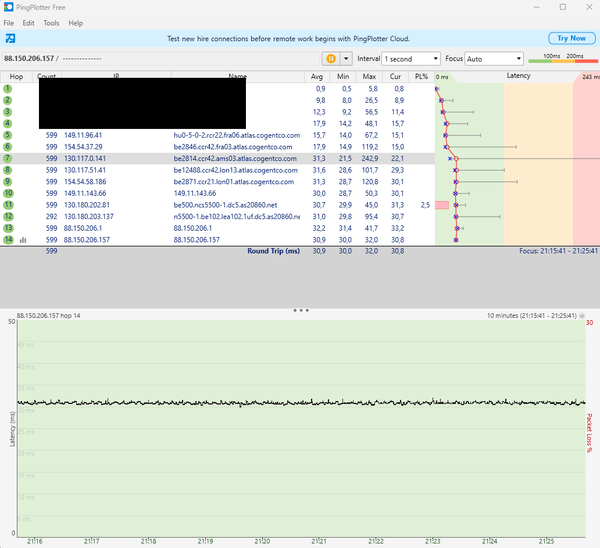Click the count value 292 on hop 12

pyautogui.click(x=51, y=217)
